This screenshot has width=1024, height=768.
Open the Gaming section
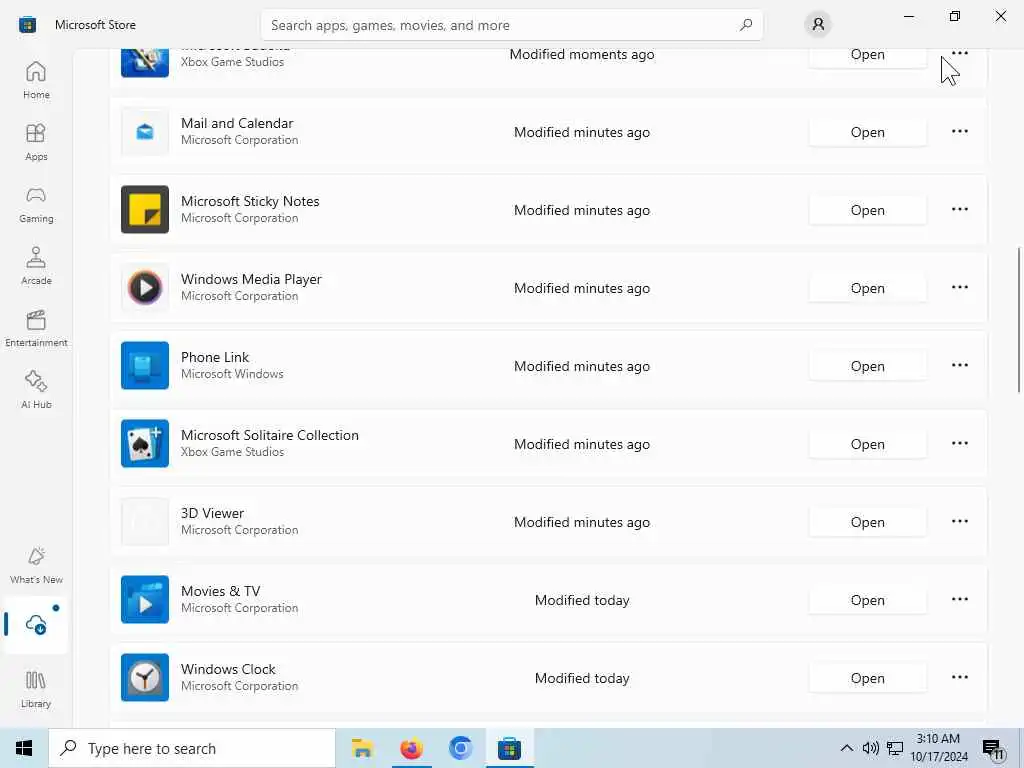36,204
